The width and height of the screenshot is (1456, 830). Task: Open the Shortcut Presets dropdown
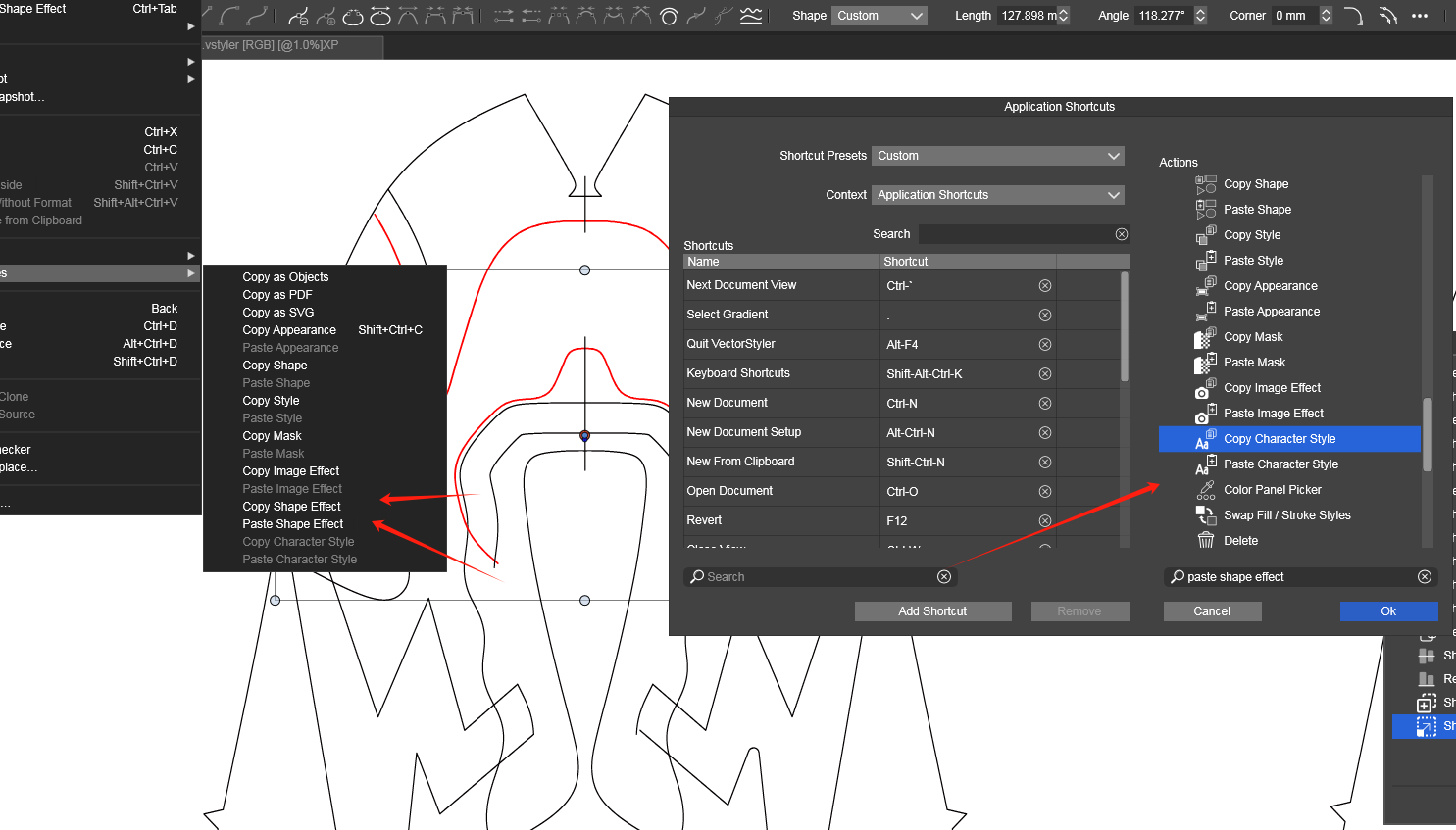tap(997, 156)
